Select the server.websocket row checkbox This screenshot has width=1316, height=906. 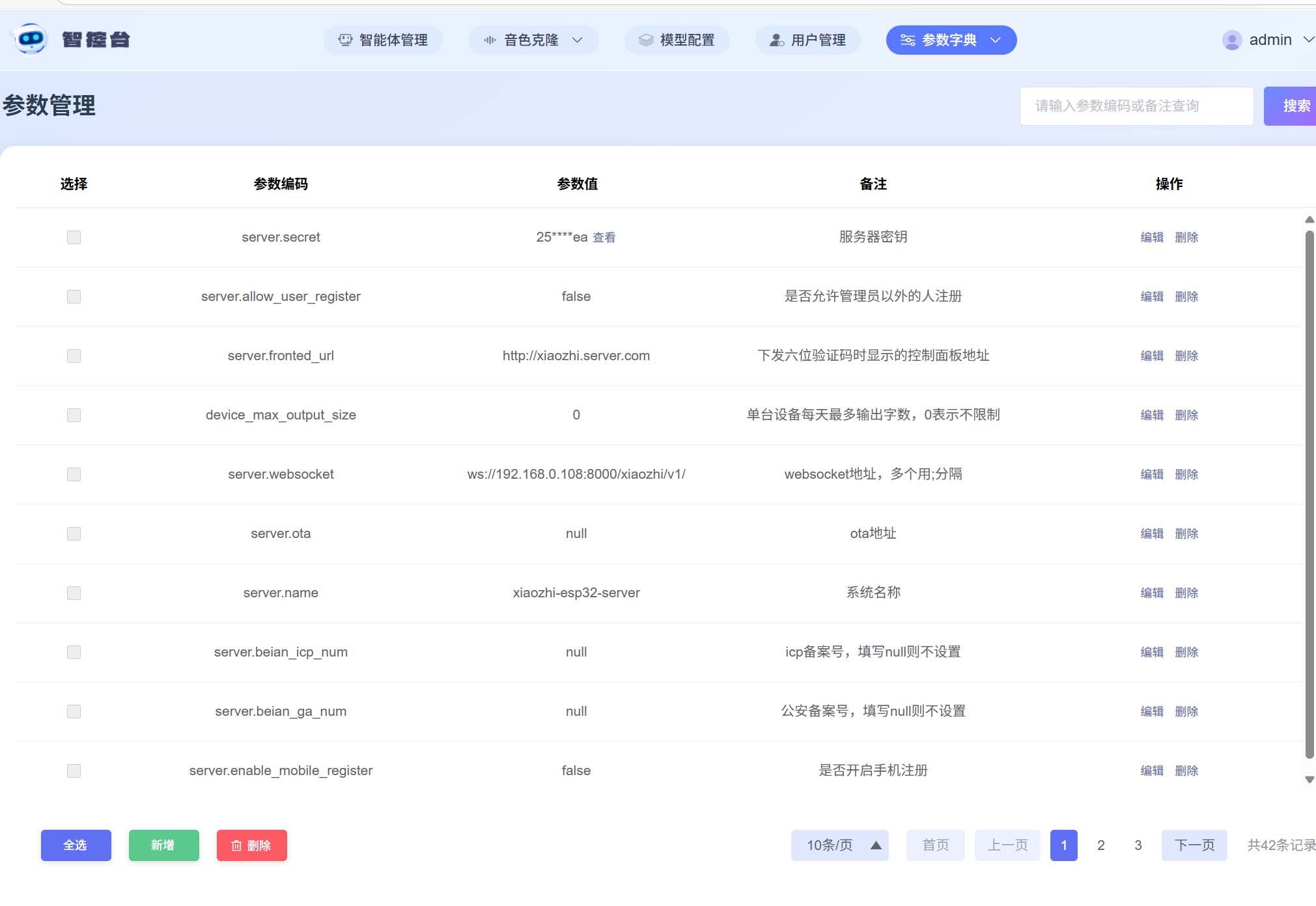tap(74, 474)
